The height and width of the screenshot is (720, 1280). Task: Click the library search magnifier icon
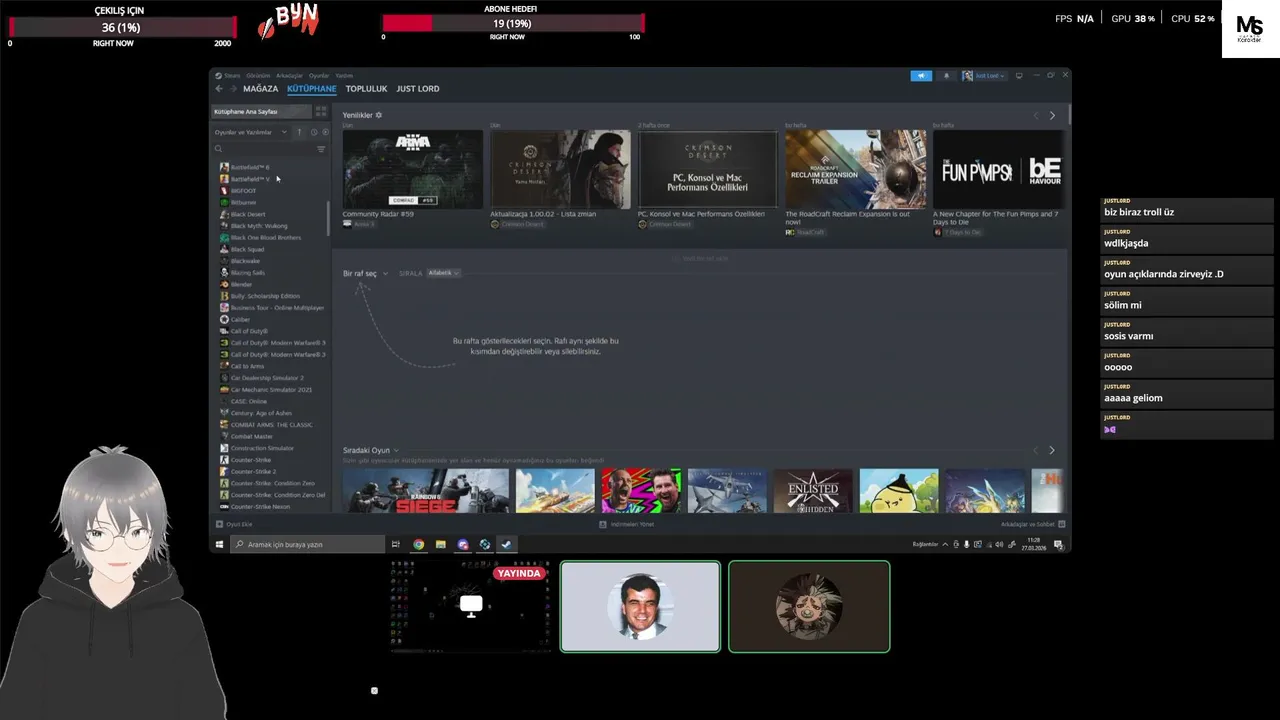click(218, 149)
